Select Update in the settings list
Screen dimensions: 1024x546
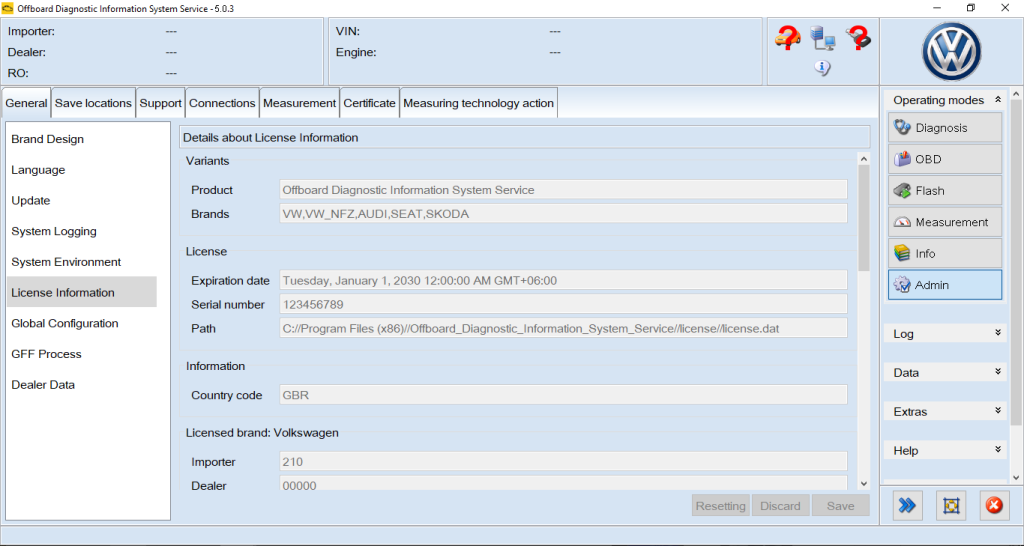(82, 201)
